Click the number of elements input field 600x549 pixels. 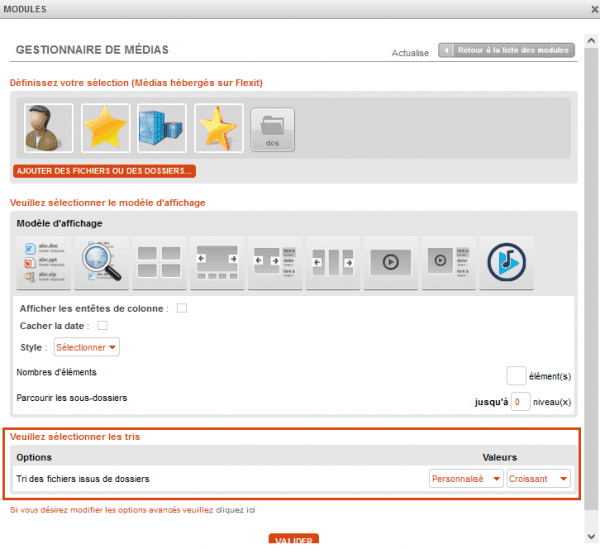coord(516,376)
